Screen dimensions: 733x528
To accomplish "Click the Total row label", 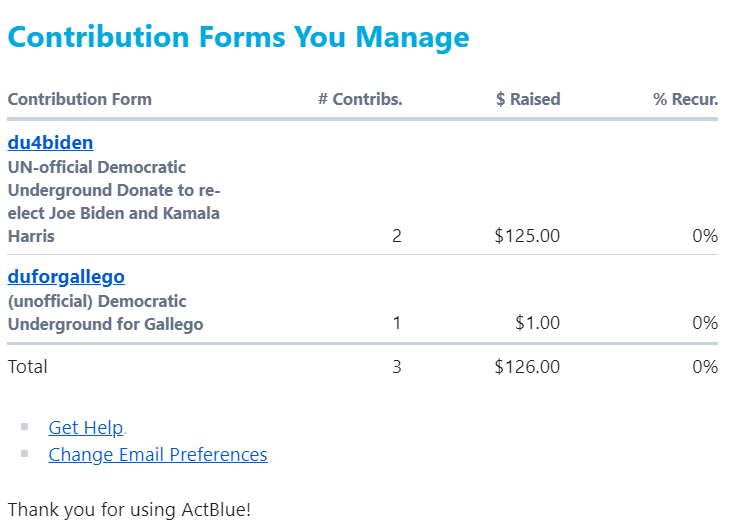I will (x=28, y=367).
